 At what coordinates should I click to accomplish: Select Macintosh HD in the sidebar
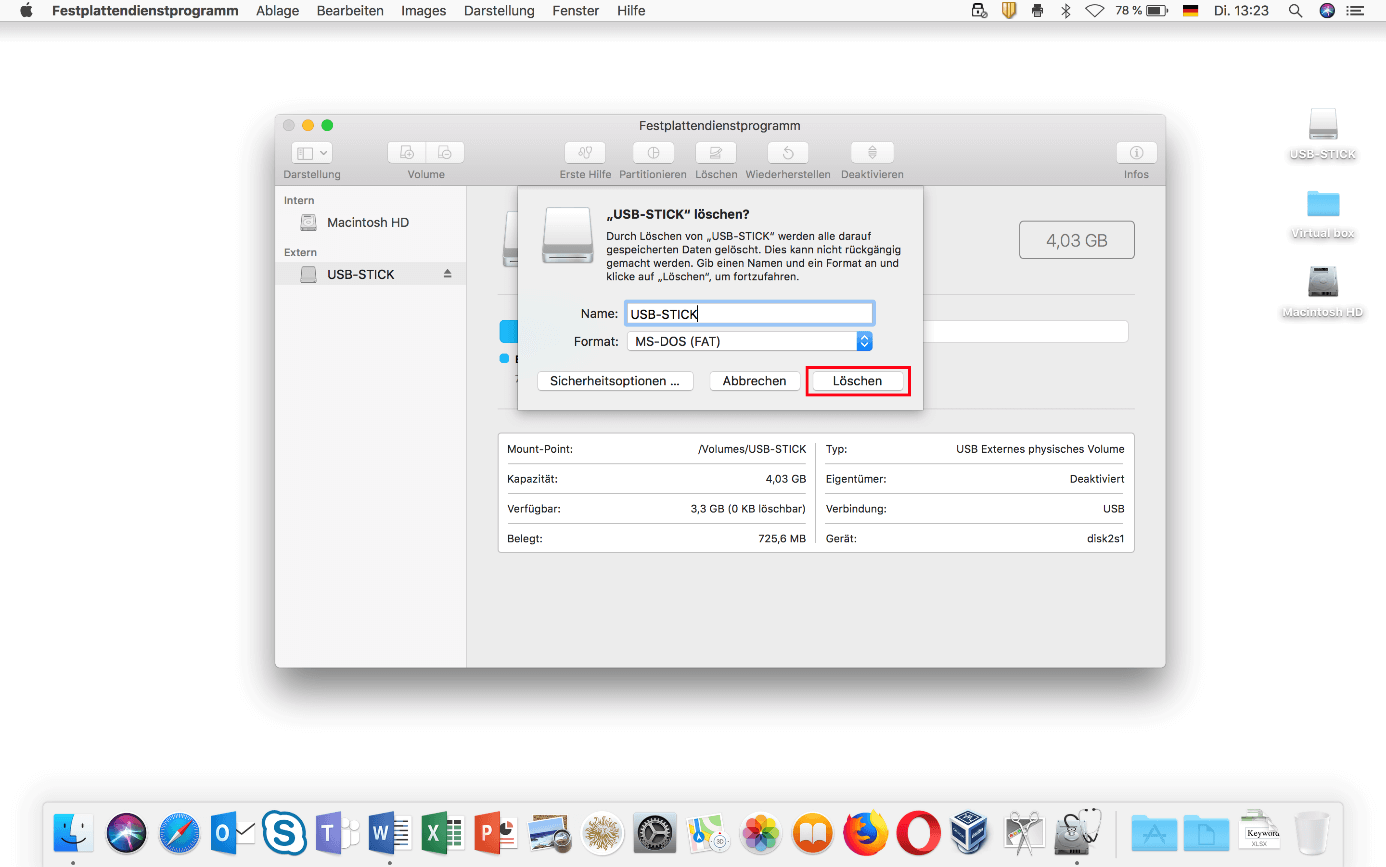click(370, 222)
